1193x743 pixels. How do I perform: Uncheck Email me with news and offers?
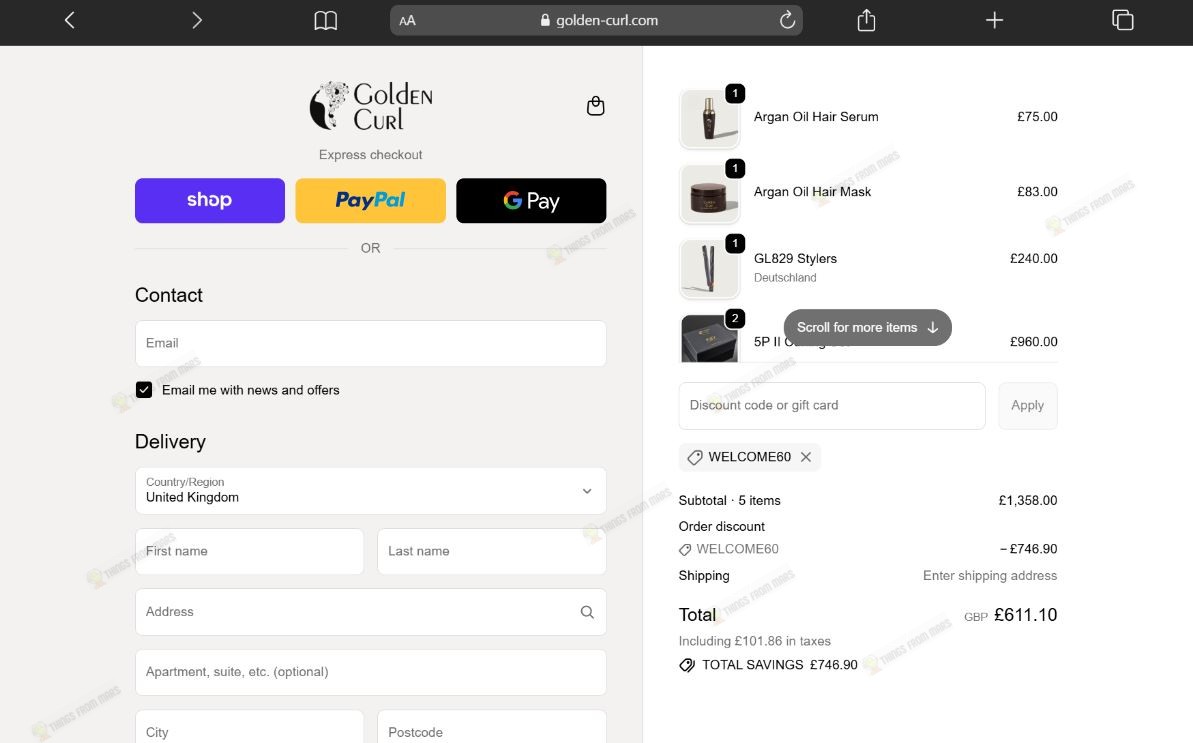tap(144, 389)
